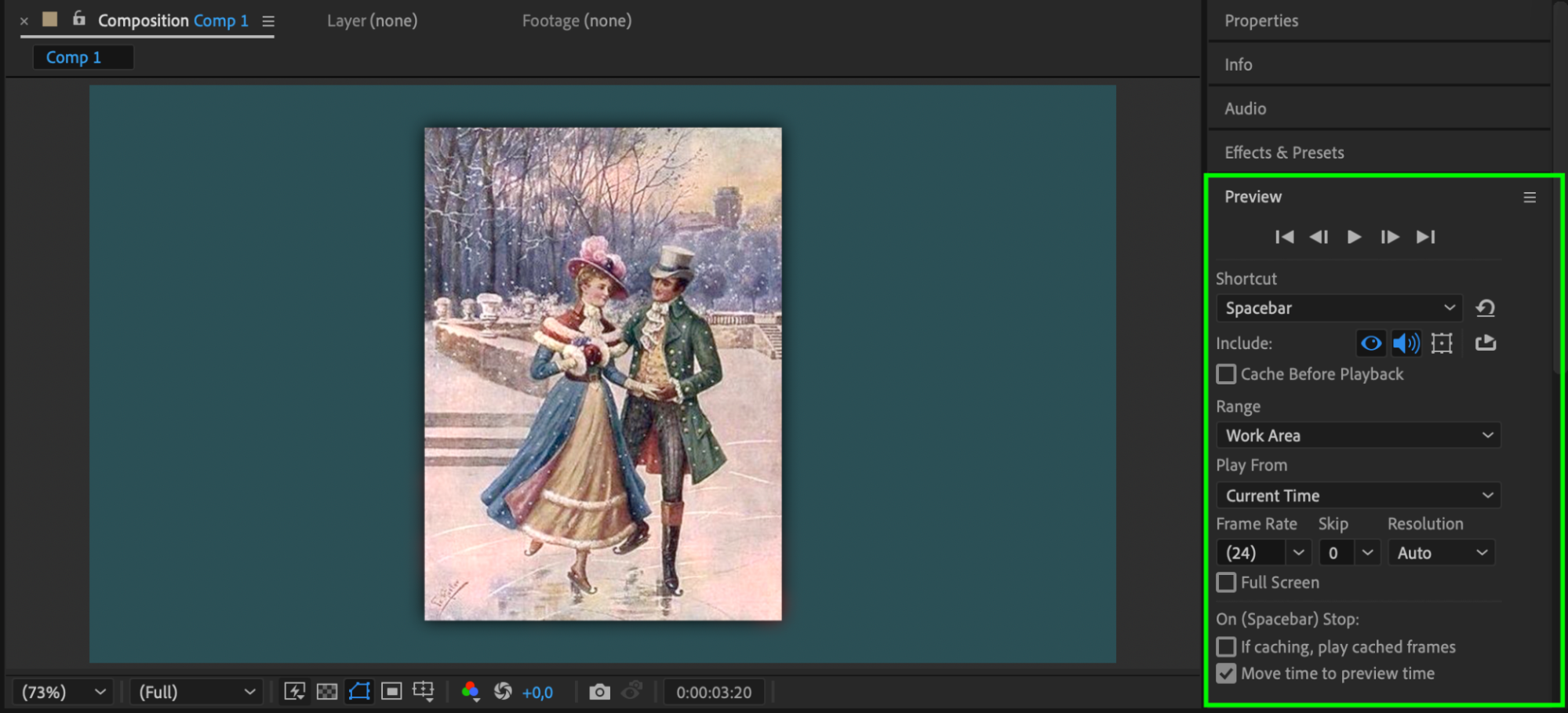
Task: Click the Show Snapshot icon
Action: tap(632, 691)
